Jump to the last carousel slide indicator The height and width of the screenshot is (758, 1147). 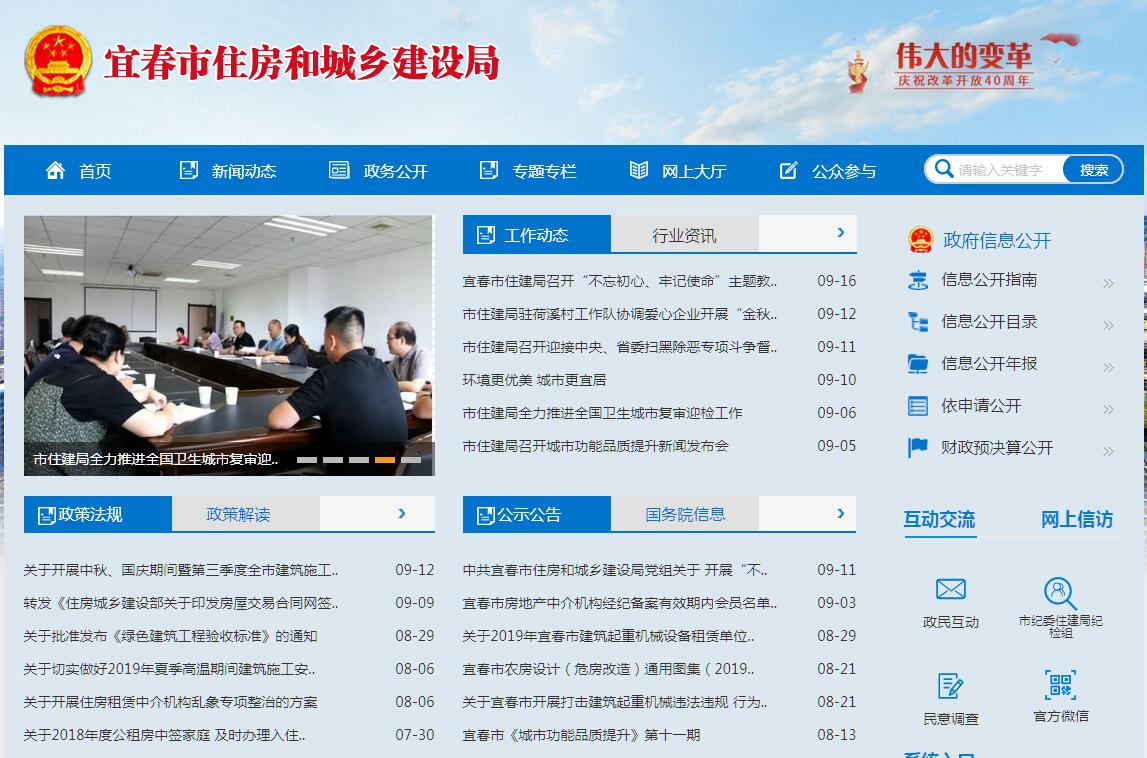pyautogui.click(x=411, y=460)
